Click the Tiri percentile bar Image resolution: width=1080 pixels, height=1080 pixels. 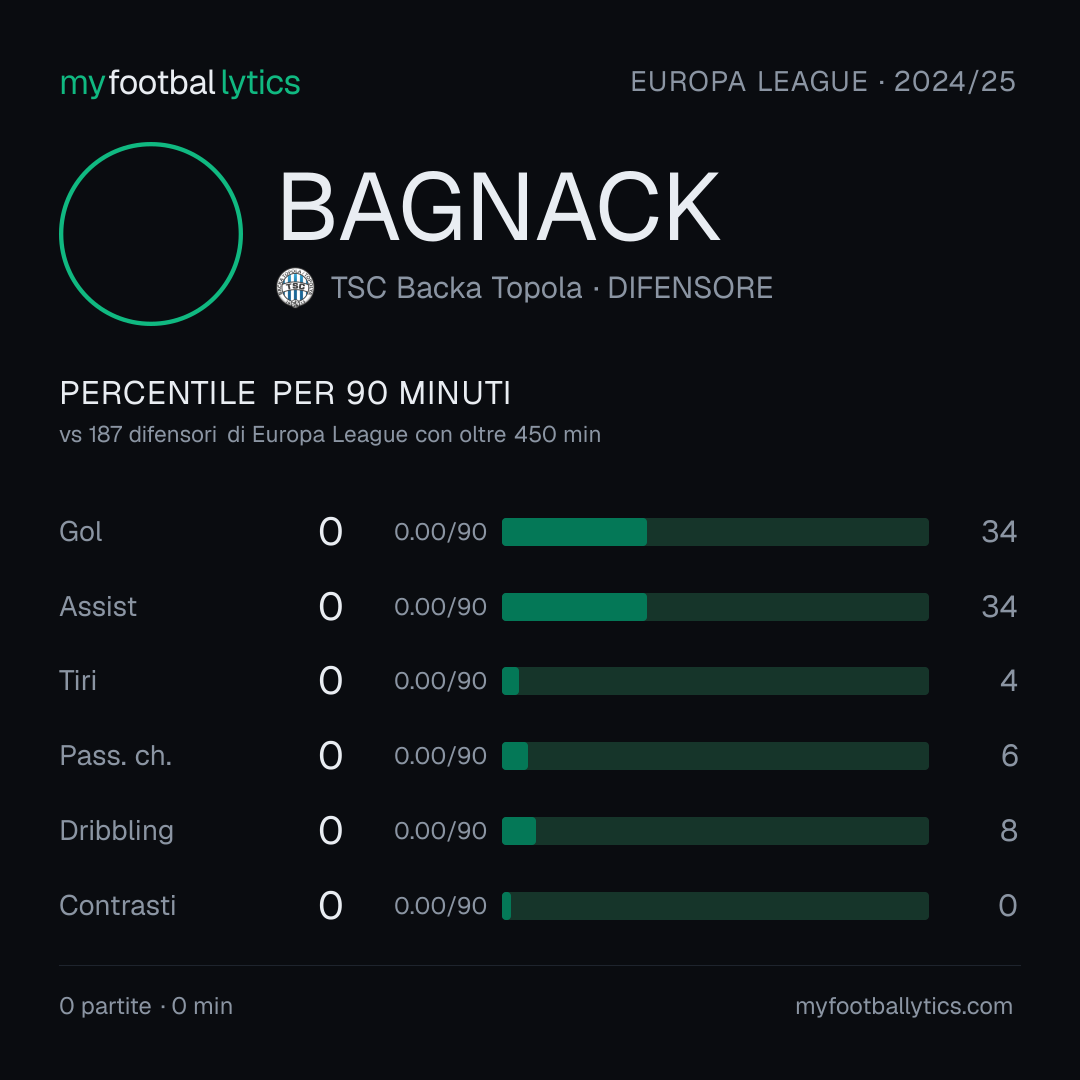tap(715, 681)
